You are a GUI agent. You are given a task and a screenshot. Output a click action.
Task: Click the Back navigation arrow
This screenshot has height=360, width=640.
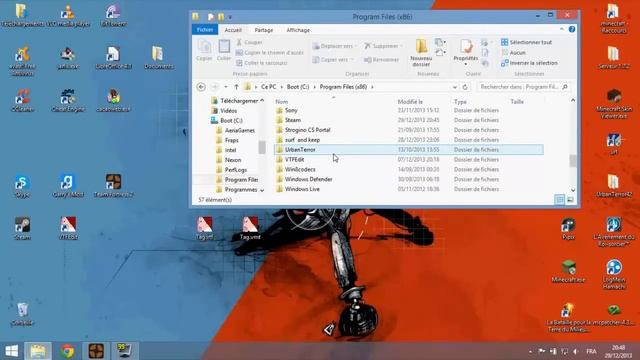click(x=201, y=87)
